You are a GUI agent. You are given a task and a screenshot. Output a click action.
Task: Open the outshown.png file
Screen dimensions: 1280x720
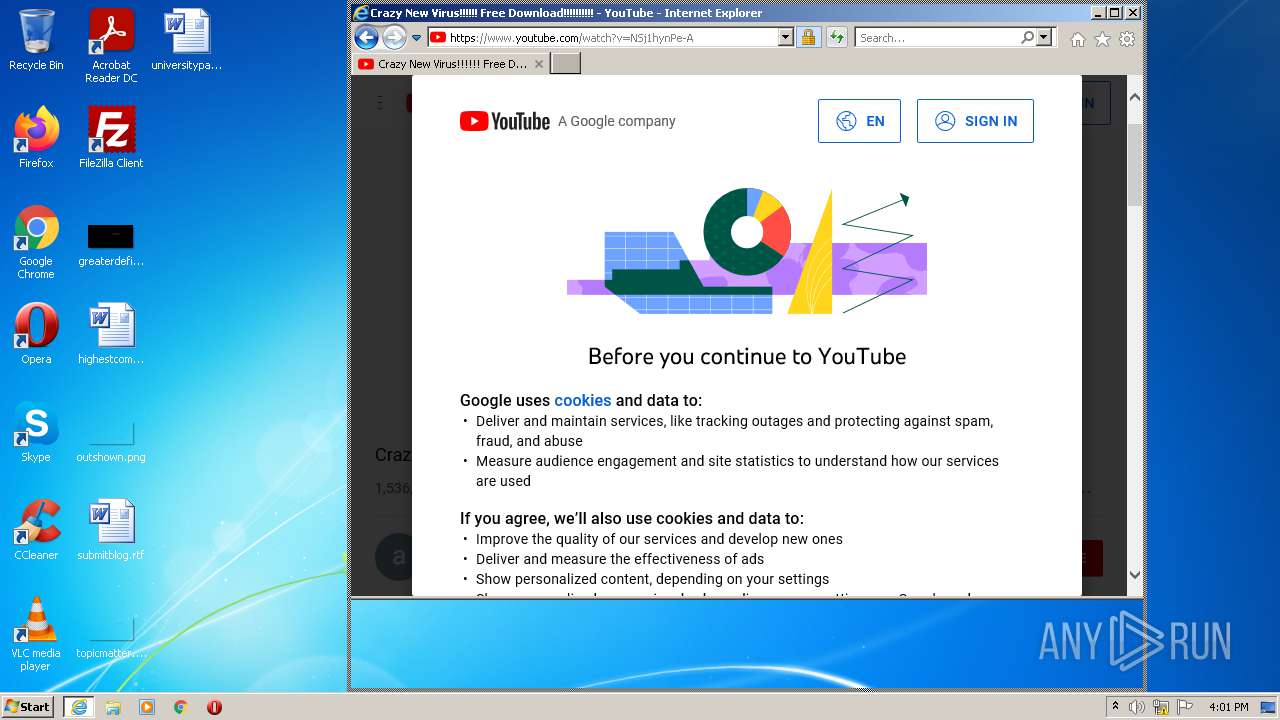pyautogui.click(x=111, y=440)
